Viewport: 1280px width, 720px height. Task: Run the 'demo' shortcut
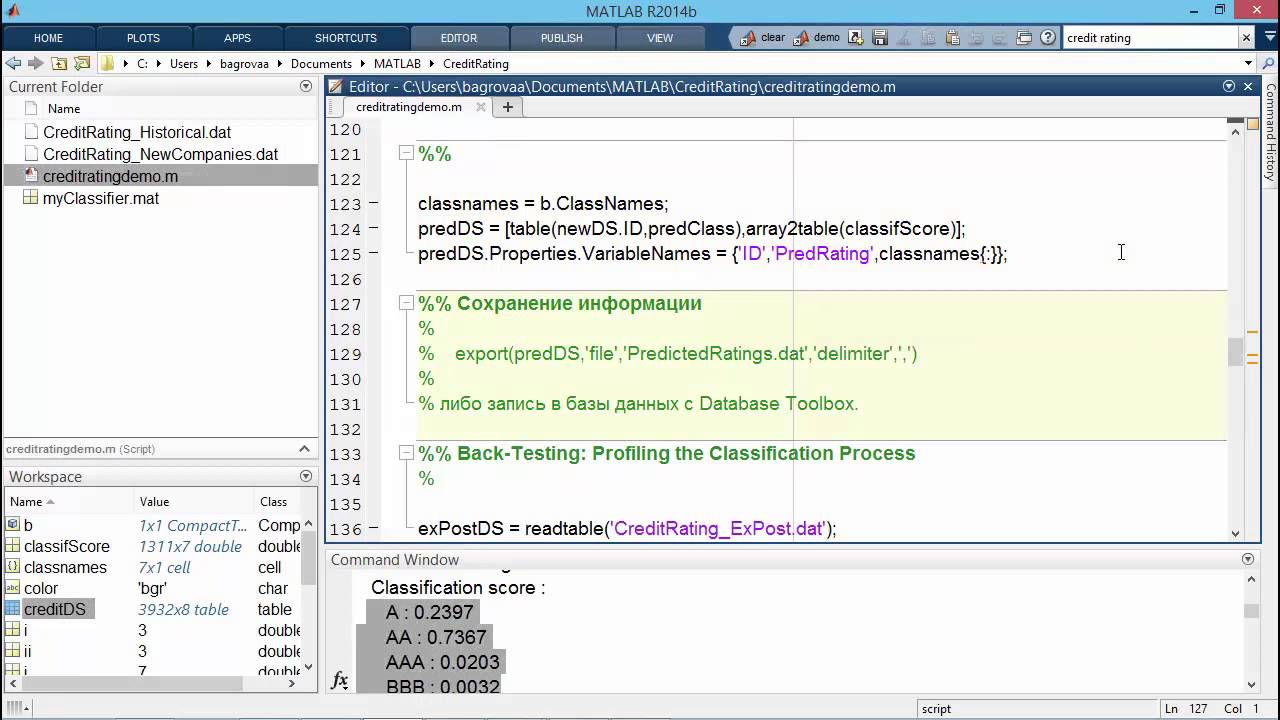coord(817,38)
